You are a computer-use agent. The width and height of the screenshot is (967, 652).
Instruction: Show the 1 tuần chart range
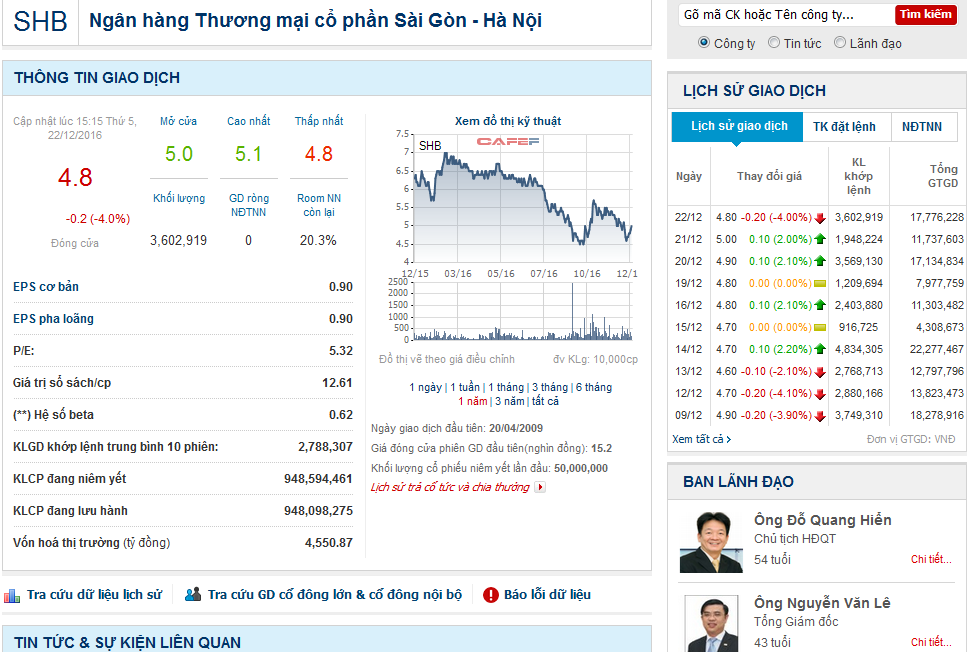(x=465, y=387)
